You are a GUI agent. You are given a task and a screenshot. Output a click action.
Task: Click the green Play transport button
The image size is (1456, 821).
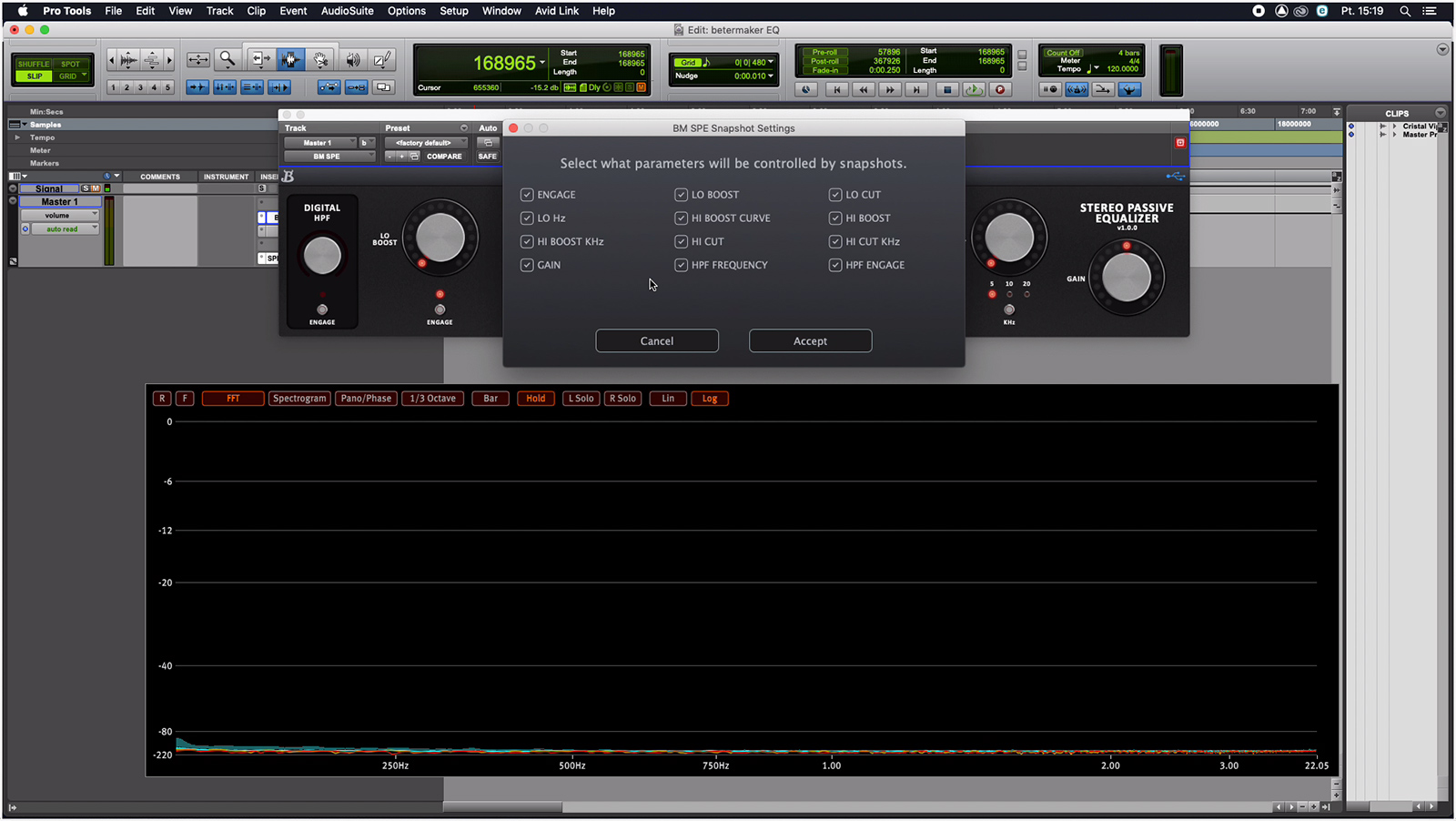pos(974,89)
